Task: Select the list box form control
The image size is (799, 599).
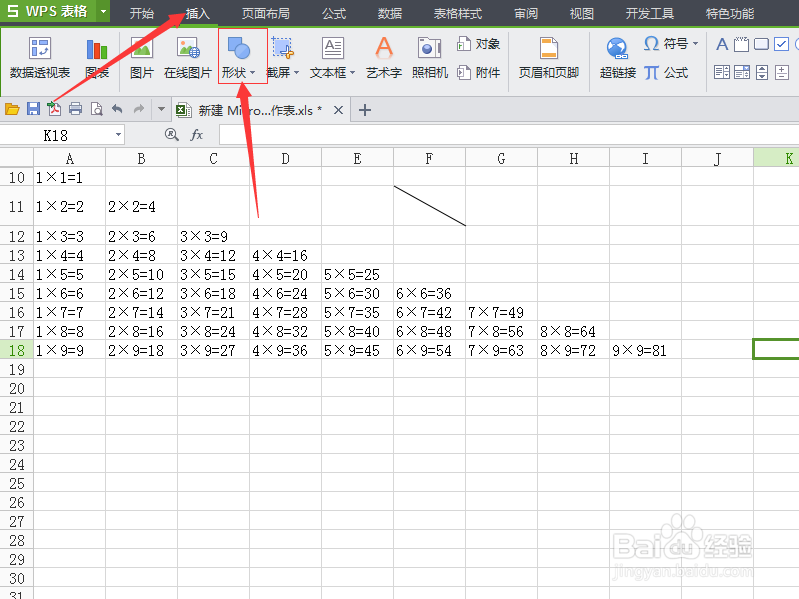Action: pos(722,72)
